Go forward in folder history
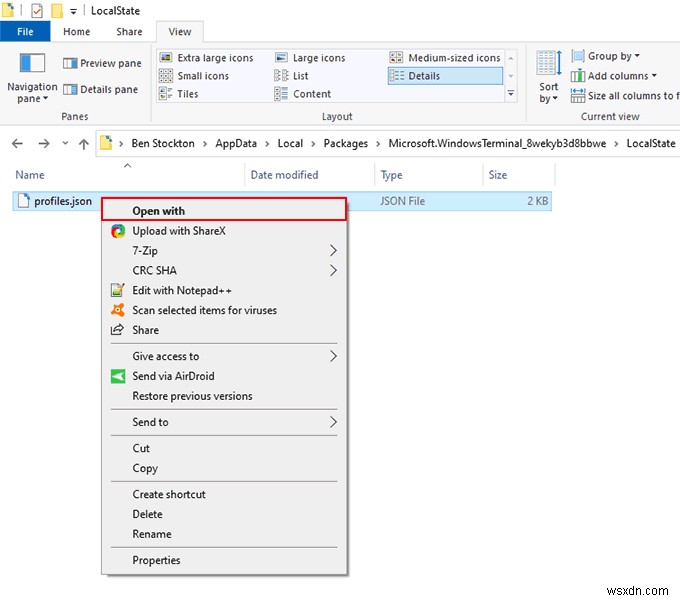The height and width of the screenshot is (601, 680). tap(44, 144)
